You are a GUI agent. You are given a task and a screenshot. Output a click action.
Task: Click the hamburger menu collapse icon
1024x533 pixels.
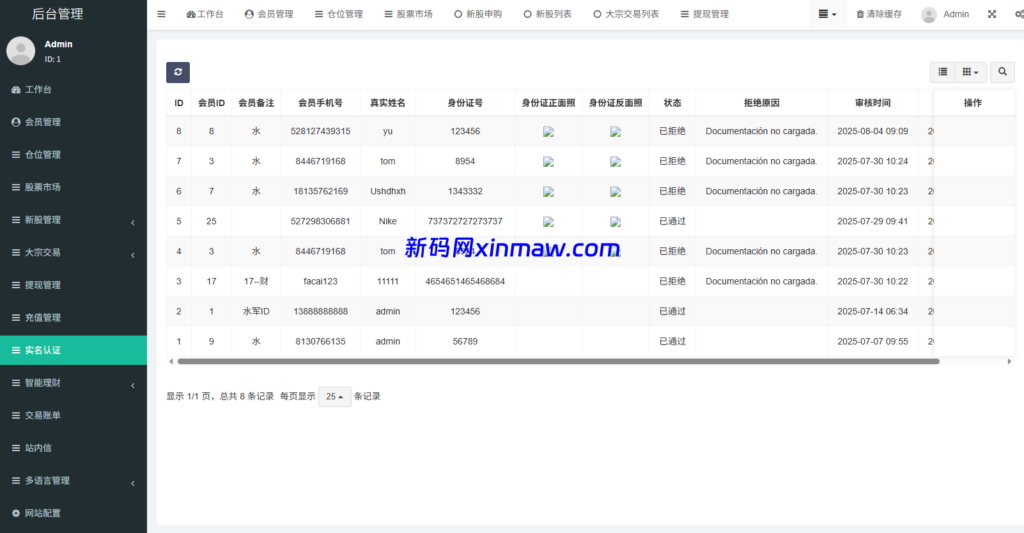[x=161, y=14]
